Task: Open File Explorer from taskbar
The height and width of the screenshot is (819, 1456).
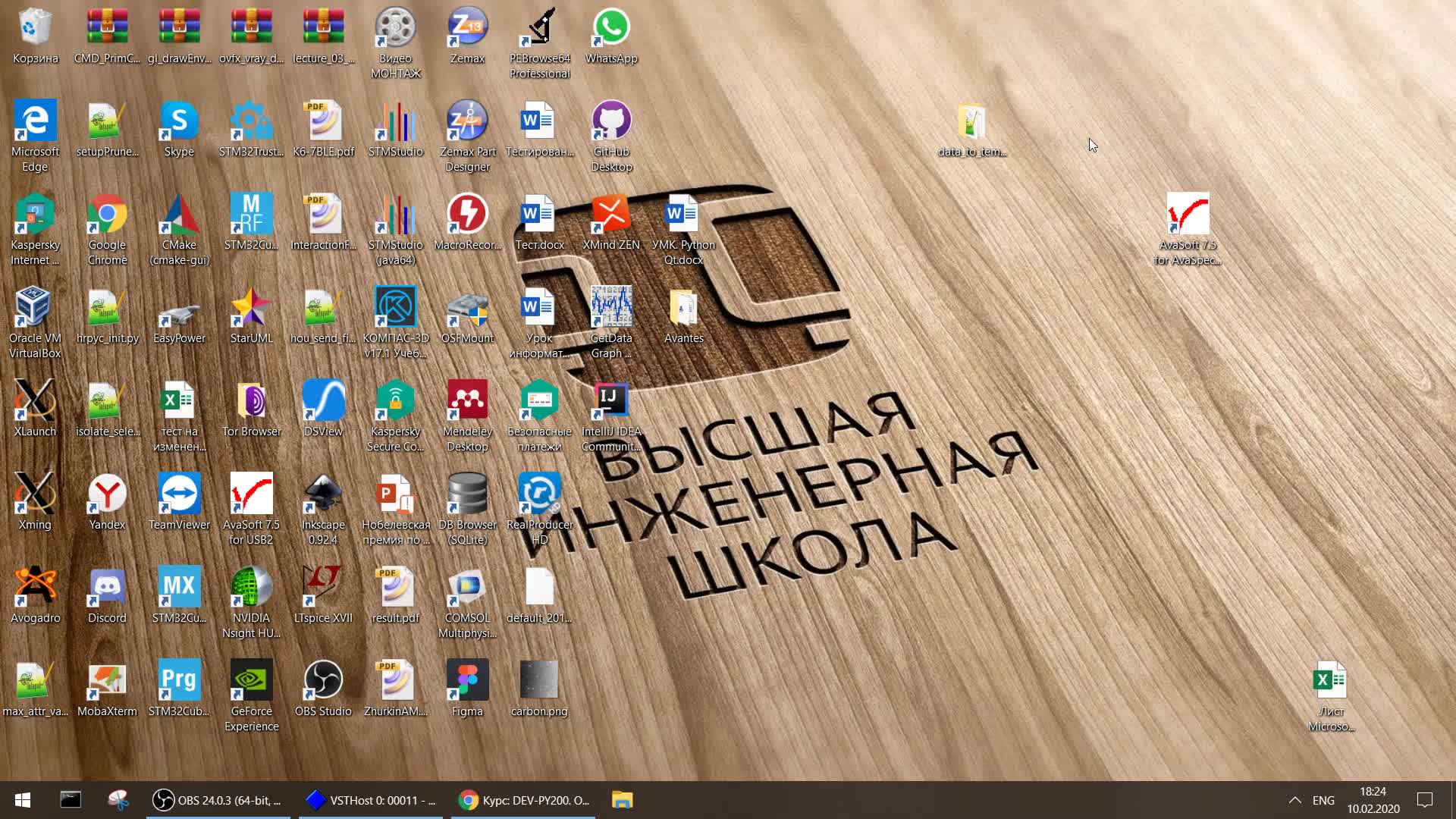Action: (x=622, y=800)
